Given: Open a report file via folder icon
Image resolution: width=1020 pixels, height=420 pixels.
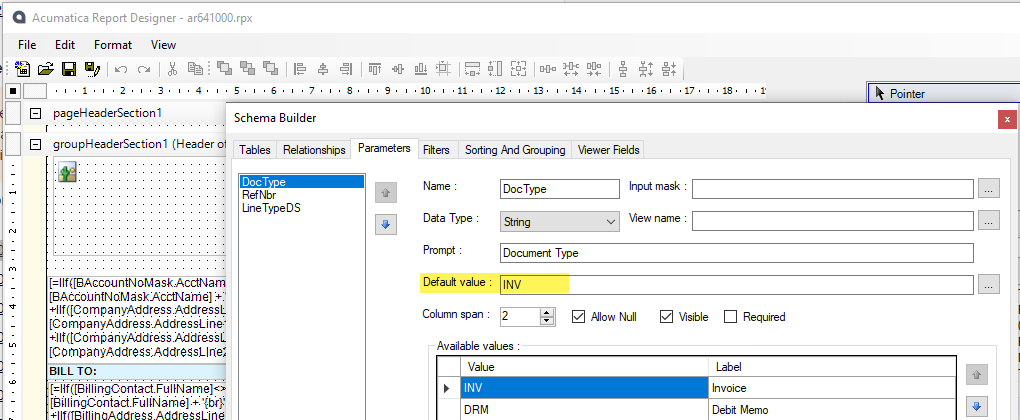Looking at the screenshot, I should click(46, 68).
